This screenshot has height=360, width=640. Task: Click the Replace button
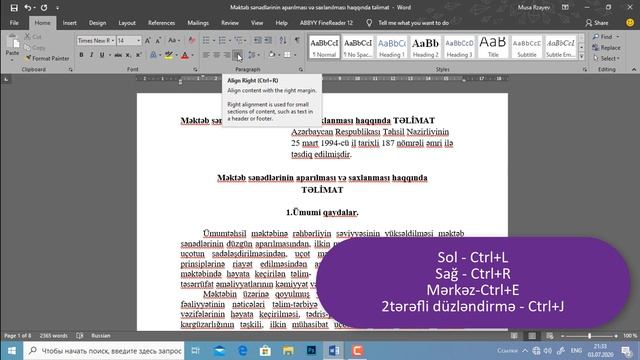pyautogui.click(x=607, y=48)
